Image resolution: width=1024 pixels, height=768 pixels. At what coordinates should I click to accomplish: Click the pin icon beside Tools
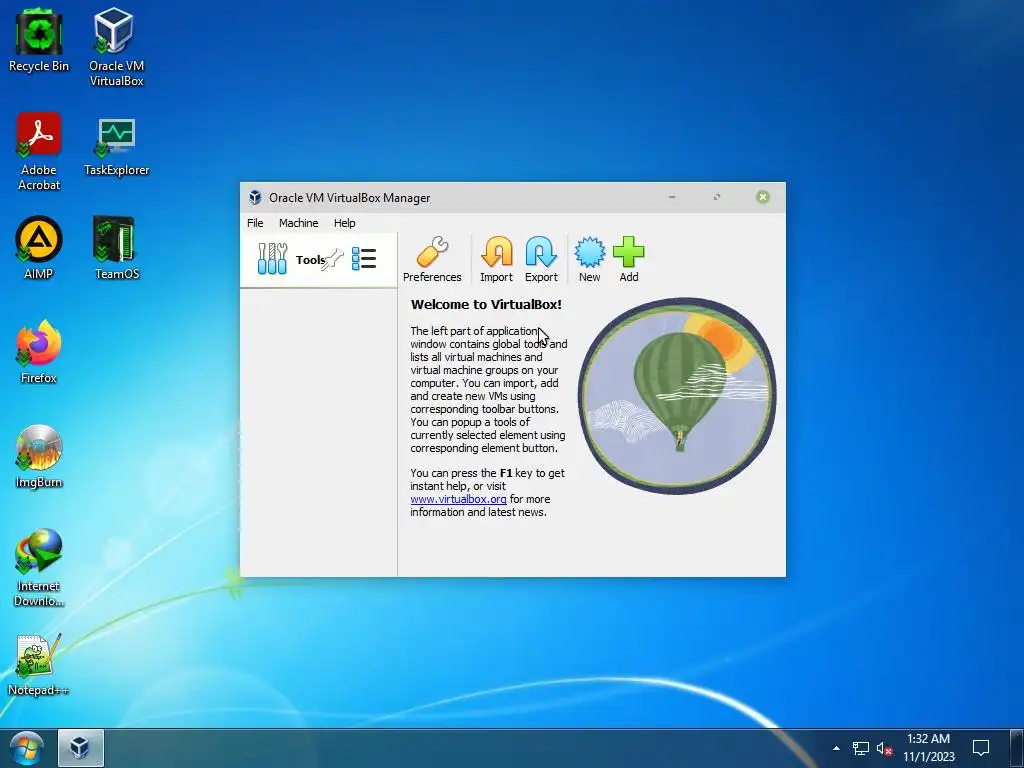(332, 259)
